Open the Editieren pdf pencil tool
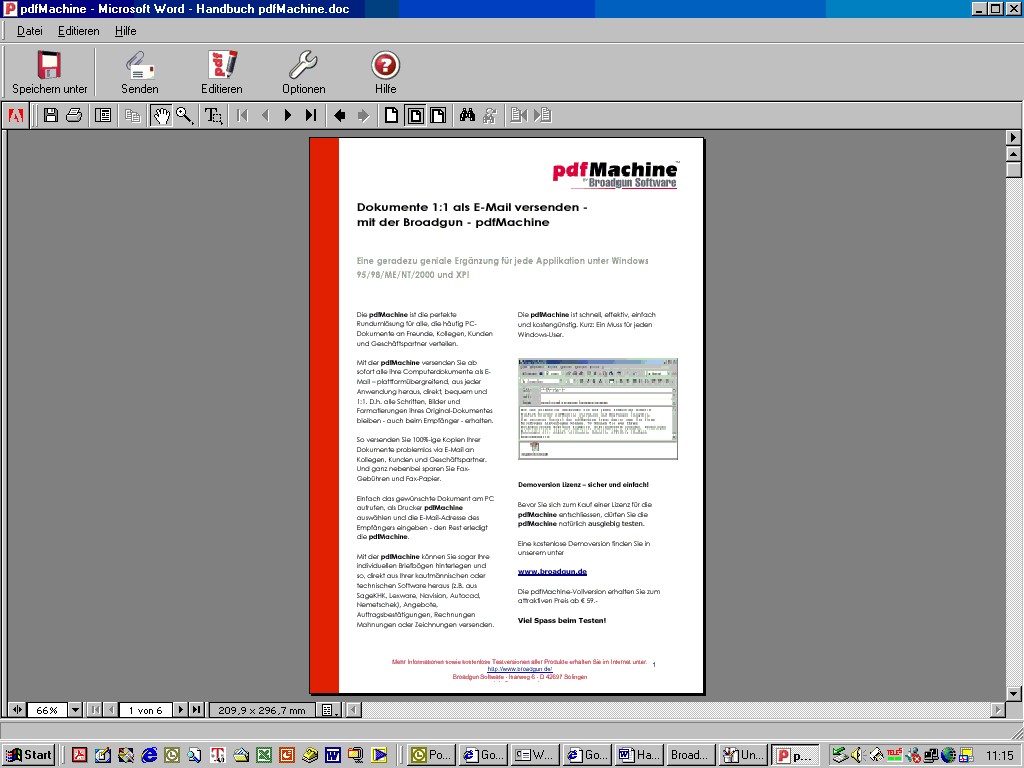1024x768 pixels. tap(222, 65)
